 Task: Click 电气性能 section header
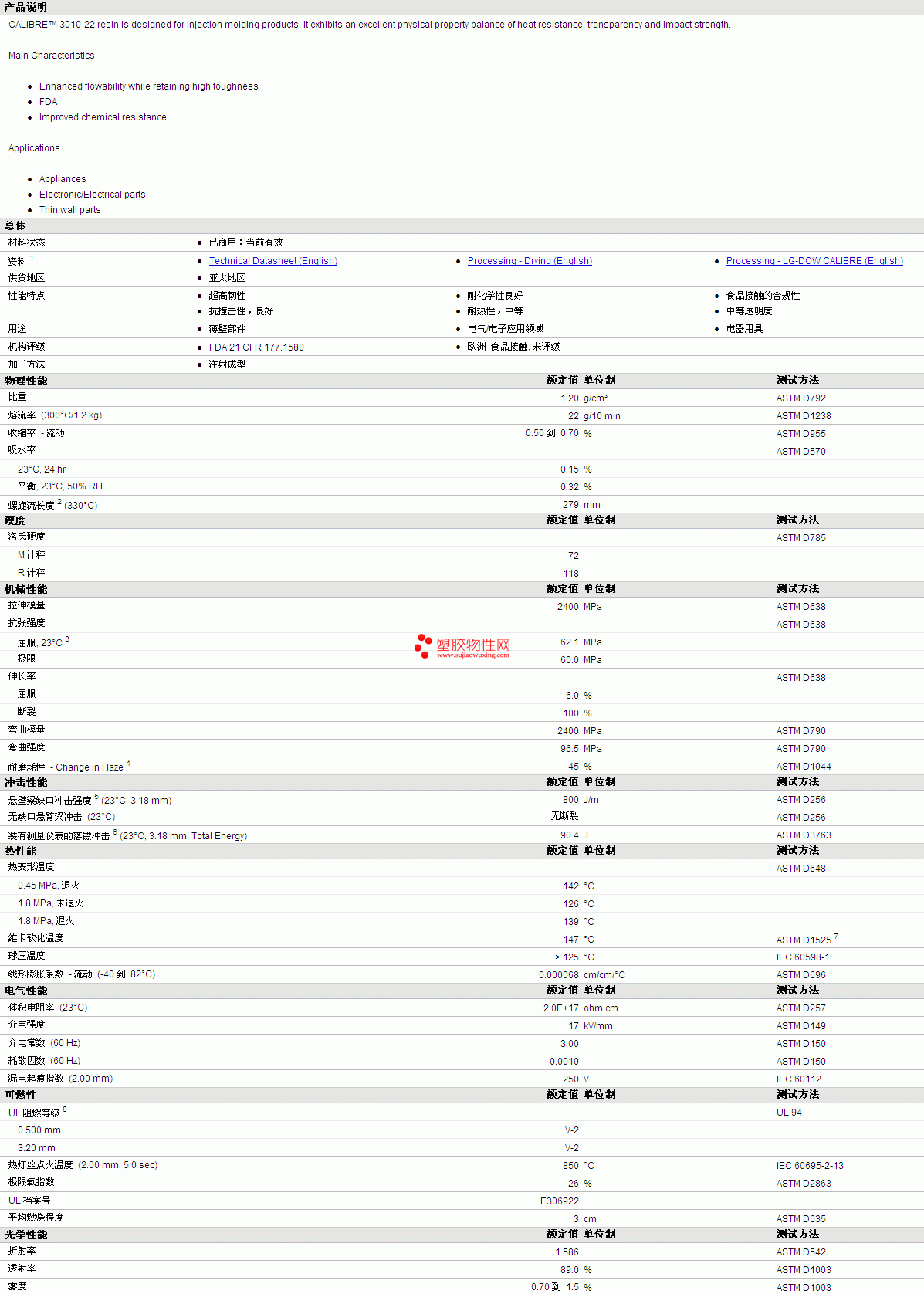click(25, 991)
